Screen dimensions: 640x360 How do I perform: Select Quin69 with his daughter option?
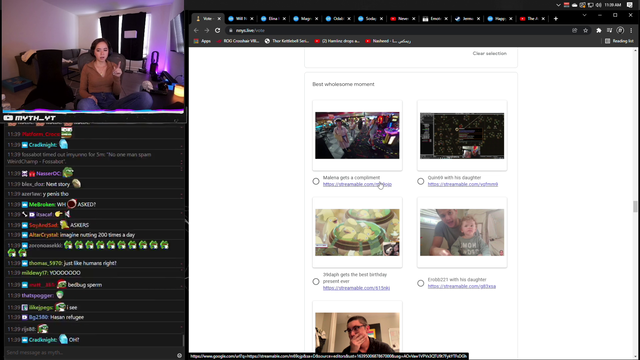[420, 181]
